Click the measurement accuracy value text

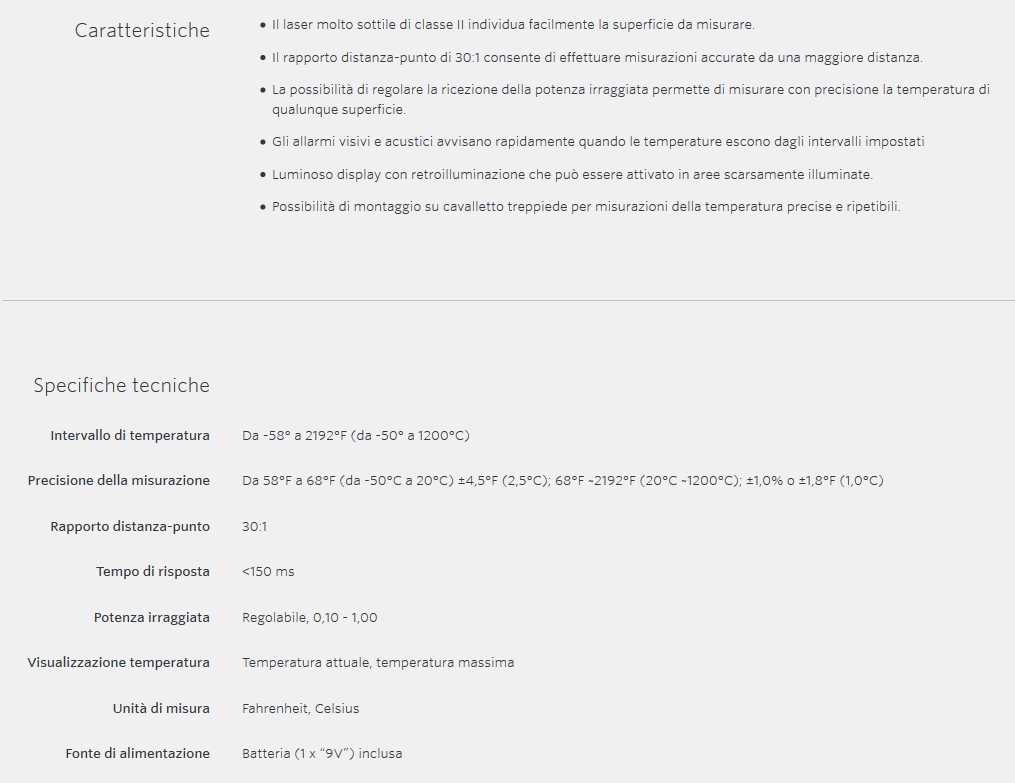point(562,480)
